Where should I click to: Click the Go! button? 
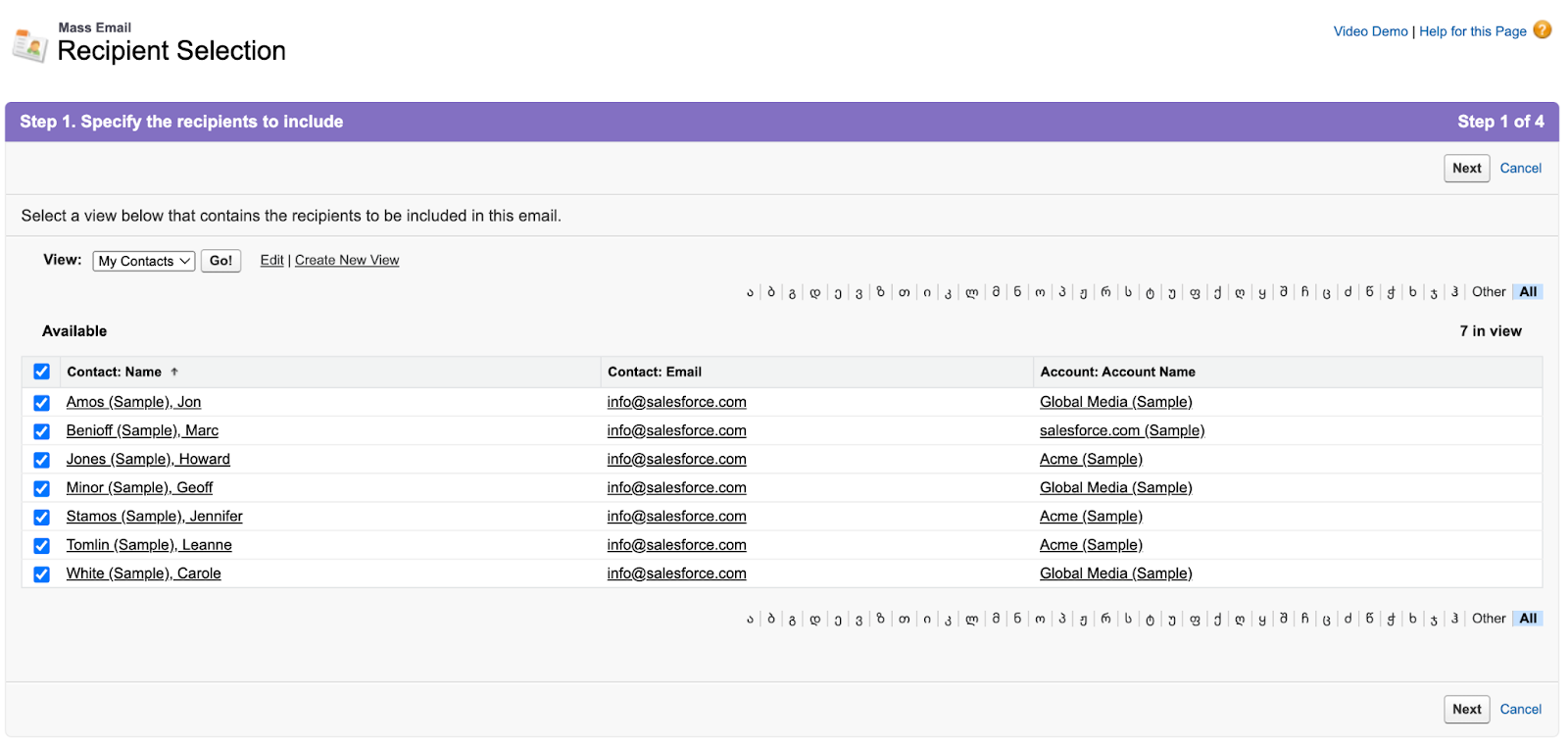[x=220, y=261]
